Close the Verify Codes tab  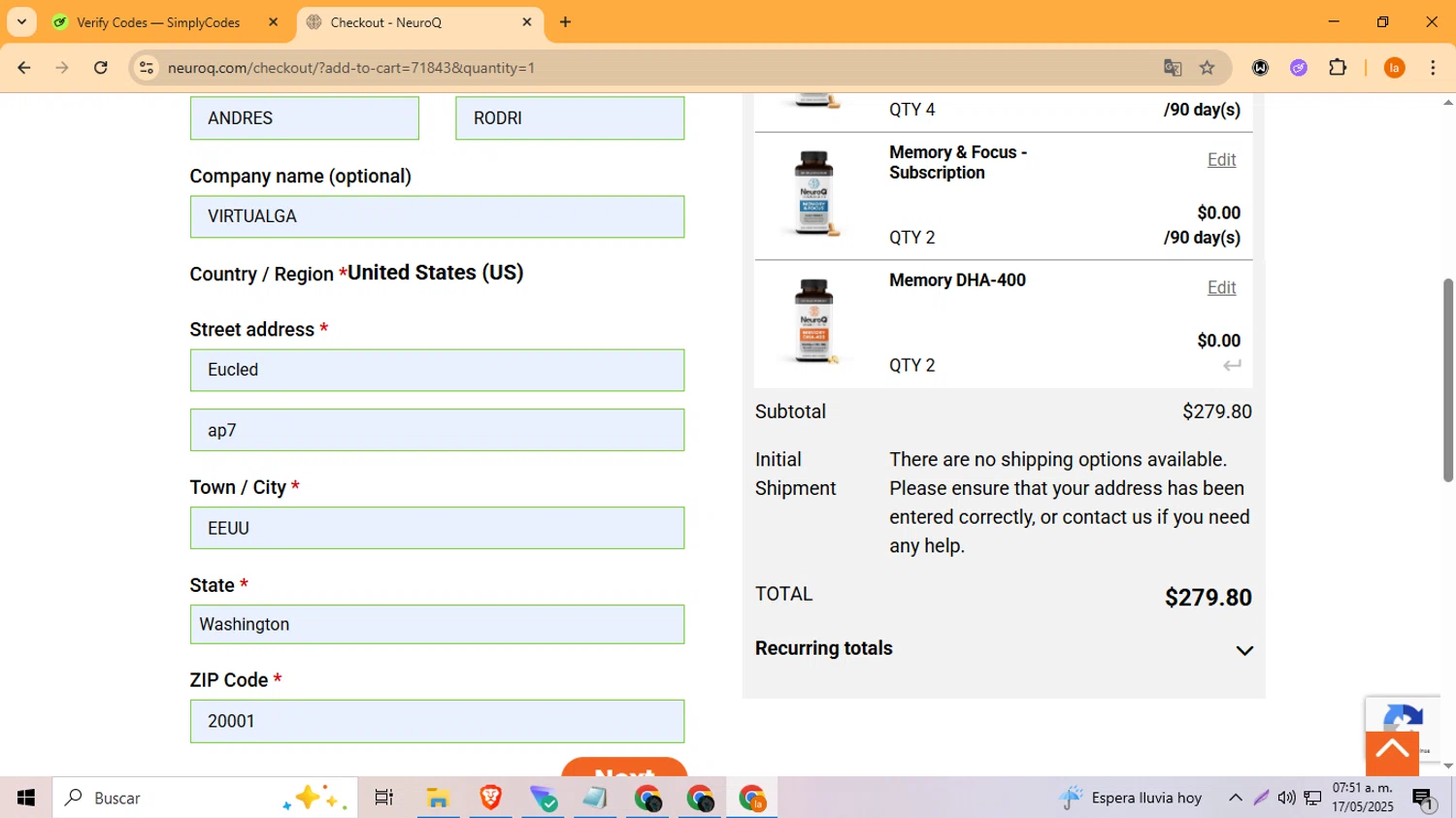click(273, 22)
